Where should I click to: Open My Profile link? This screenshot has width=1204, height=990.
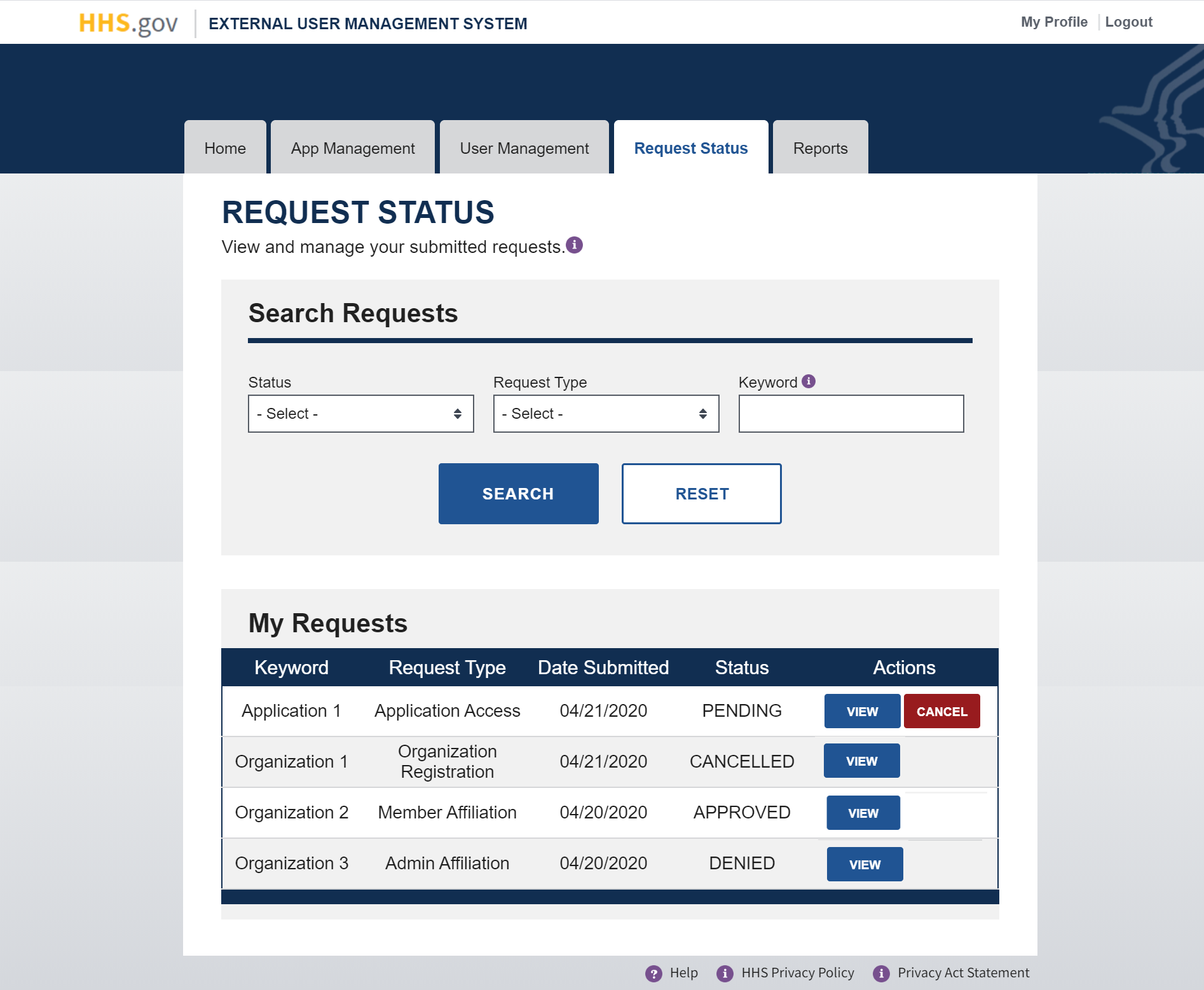pos(1053,21)
